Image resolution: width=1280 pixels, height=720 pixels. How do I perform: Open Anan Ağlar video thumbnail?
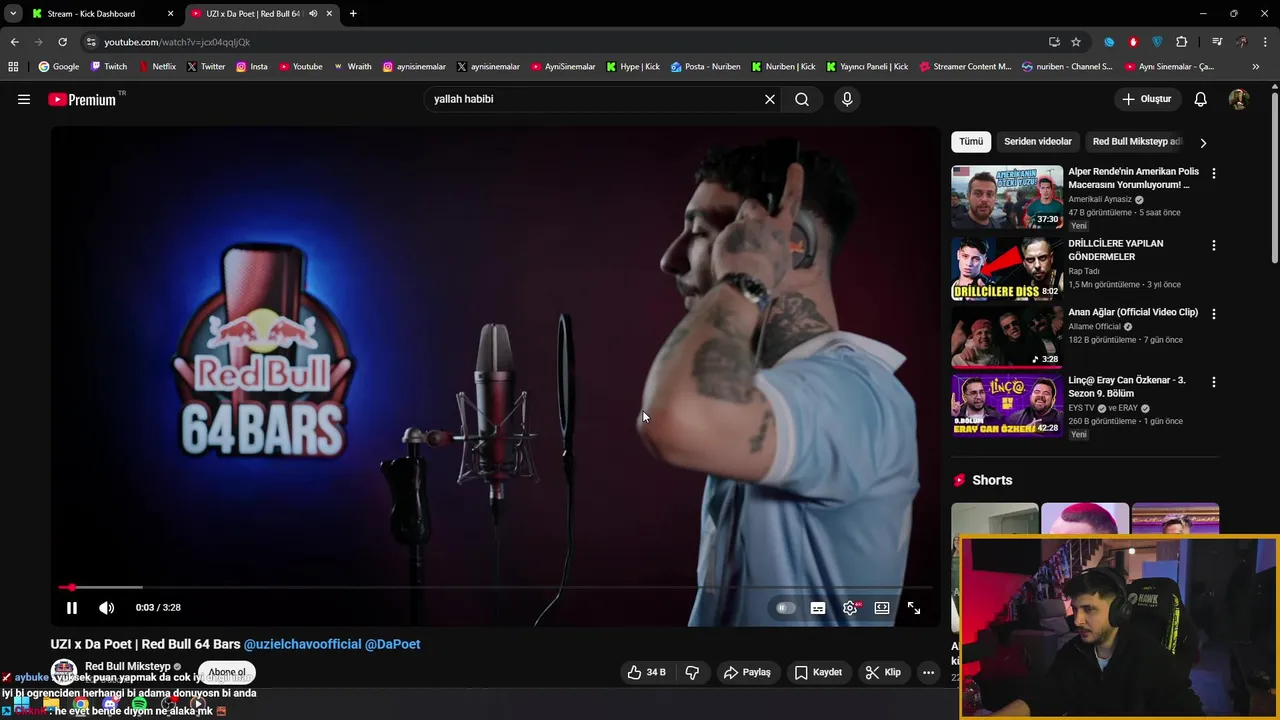click(x=1007, y=337)
